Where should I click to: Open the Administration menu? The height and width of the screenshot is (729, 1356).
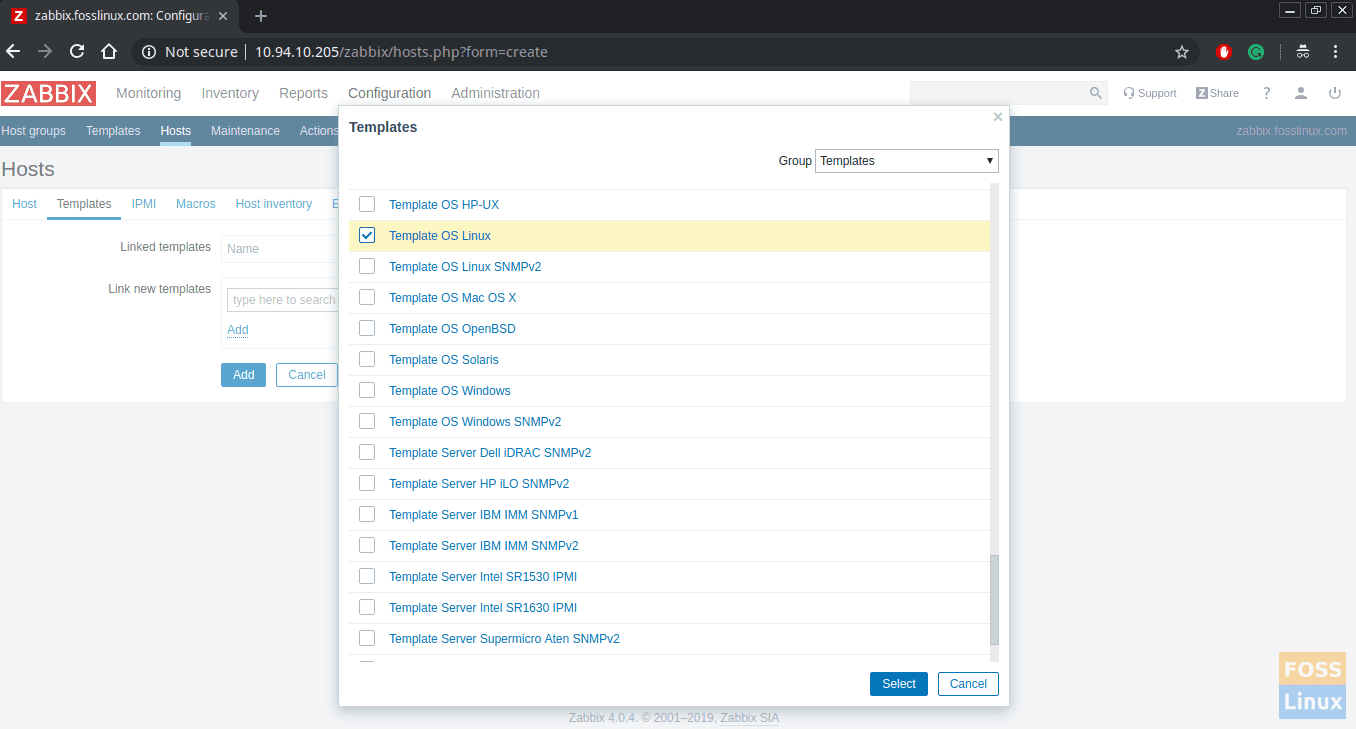click(x=495, y=93)
